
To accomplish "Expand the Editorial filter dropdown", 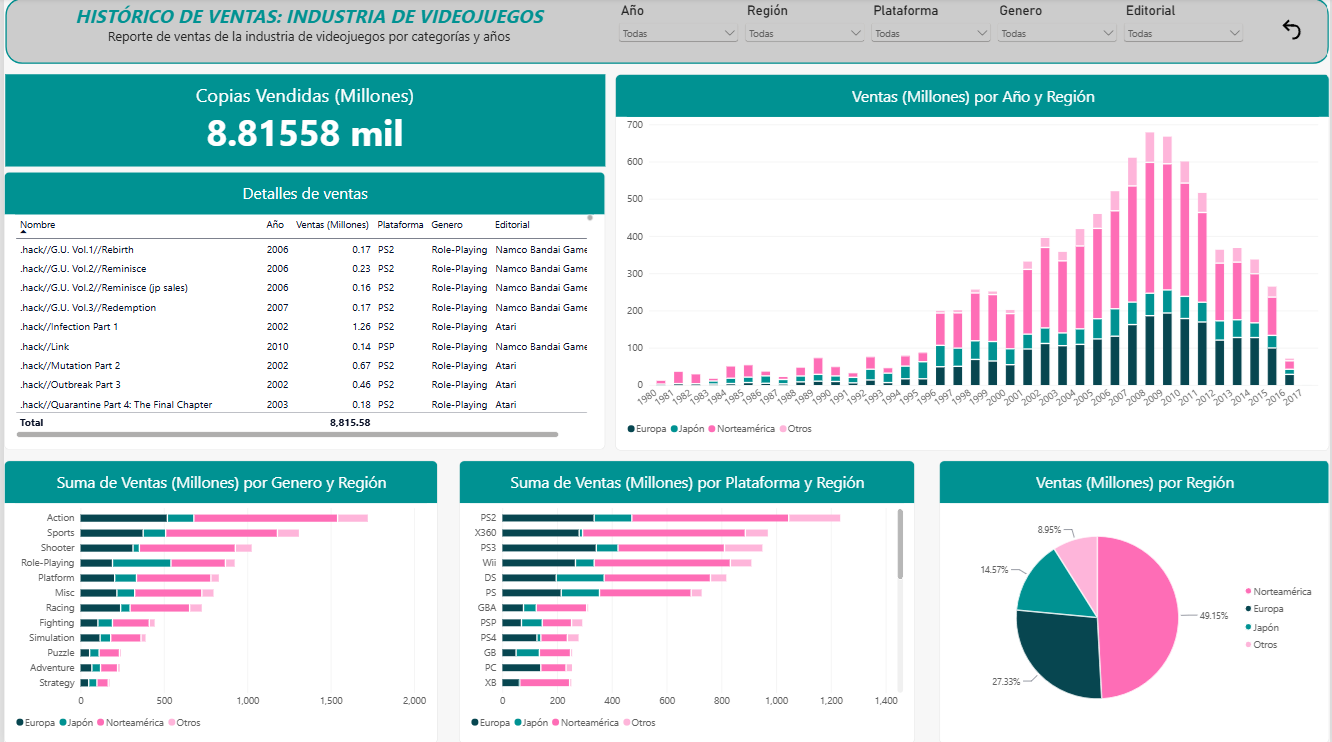I will 1184,33.
